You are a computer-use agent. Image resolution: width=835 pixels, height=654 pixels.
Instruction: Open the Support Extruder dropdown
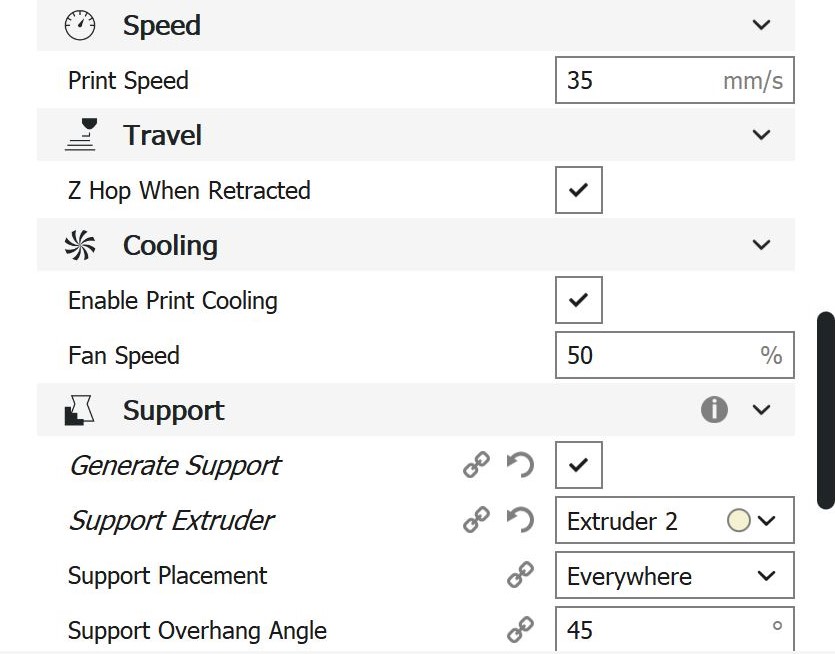pyautogui.click(x=674, y=521)
